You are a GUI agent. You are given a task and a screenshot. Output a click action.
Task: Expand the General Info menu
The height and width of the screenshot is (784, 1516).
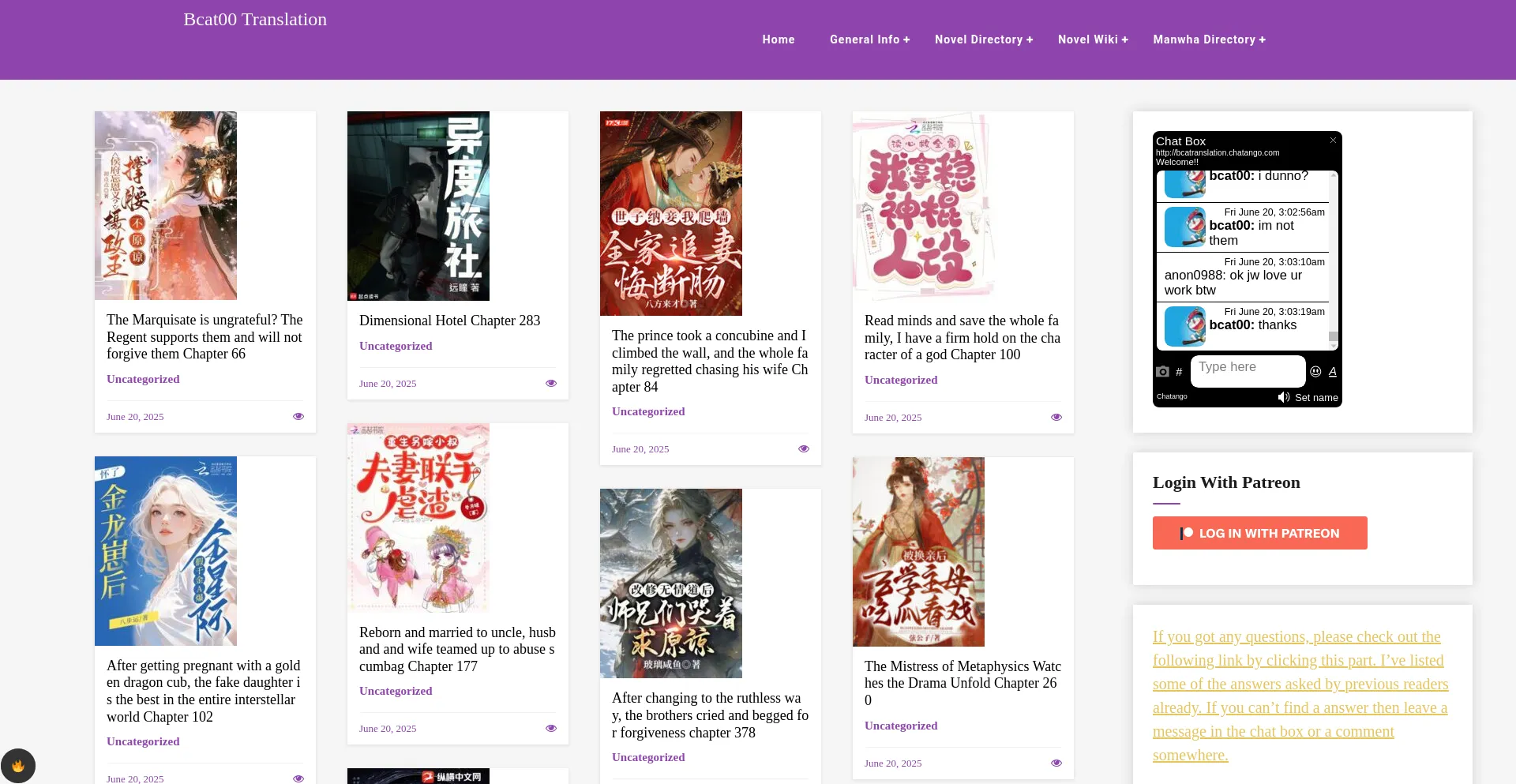click(869, 39)
